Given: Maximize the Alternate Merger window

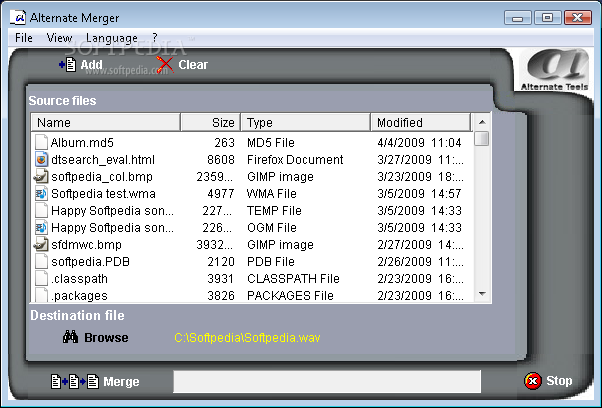Looking at the screenshot, I should 547,18.
